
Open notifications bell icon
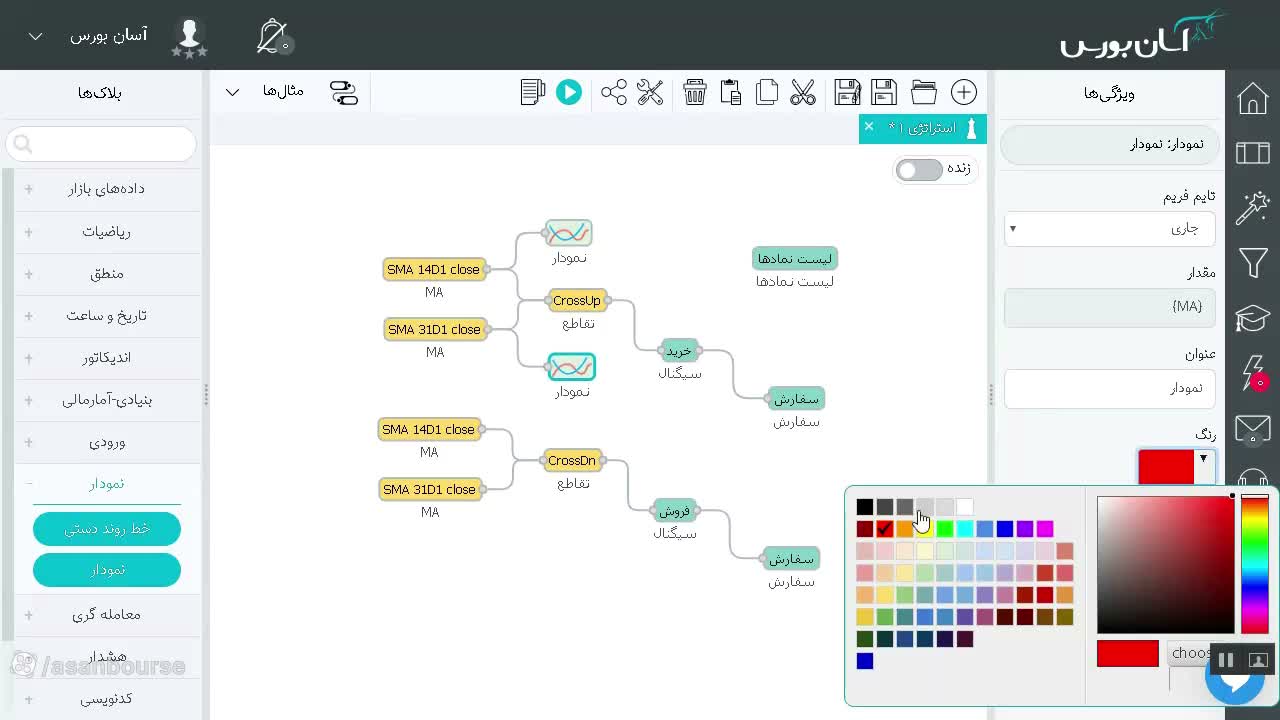272,37
